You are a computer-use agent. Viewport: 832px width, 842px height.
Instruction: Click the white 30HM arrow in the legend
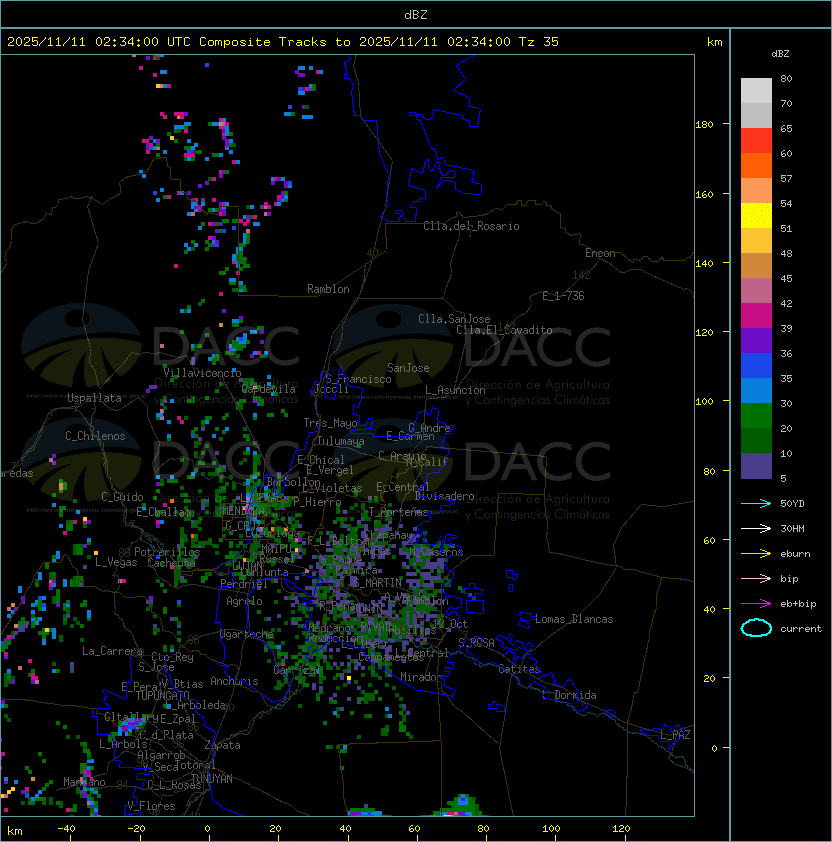756,528
